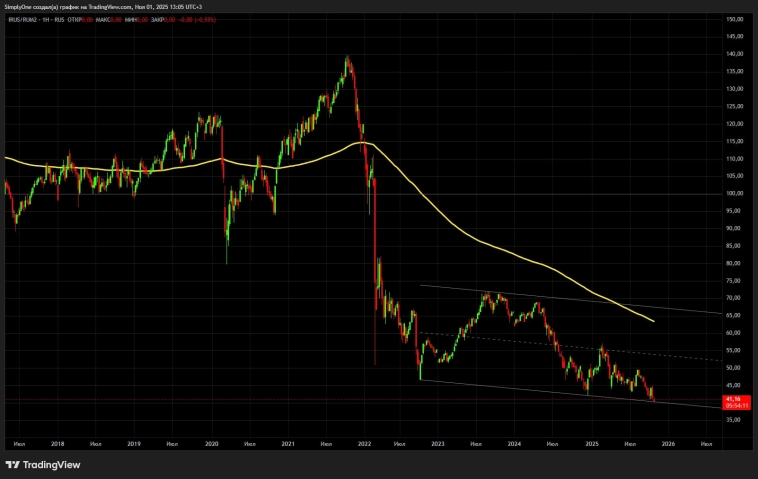758x479 pixels.
Task: Click the 05:54:11 countdown in the price tag
Action: (736, 406)
